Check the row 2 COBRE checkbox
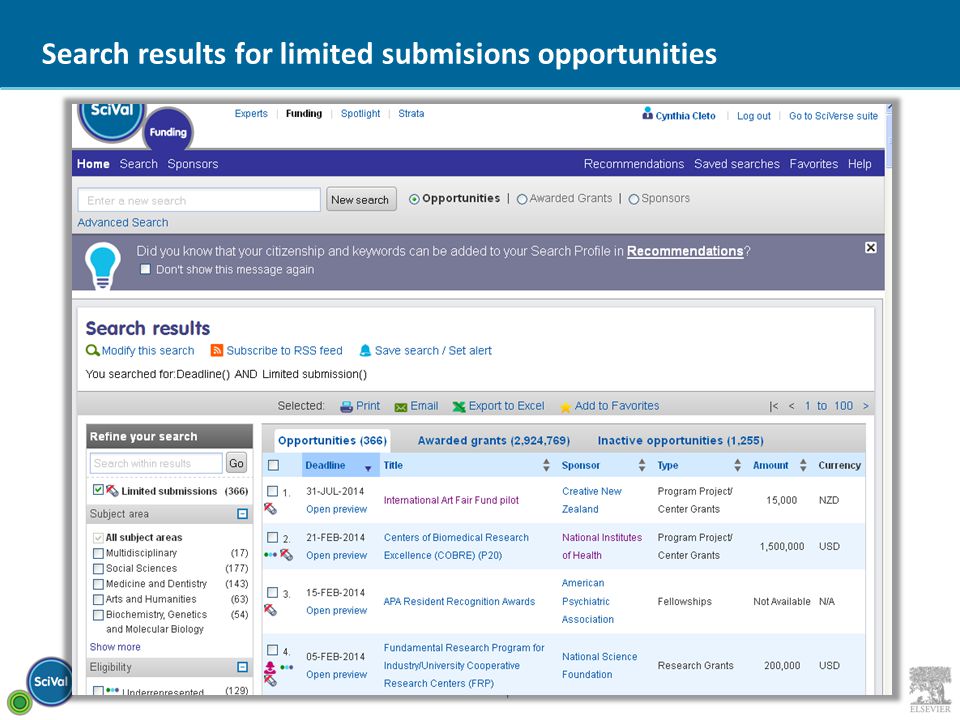This screenshot has width=960, height=720. pyautogui.click(x=272, y=537)
